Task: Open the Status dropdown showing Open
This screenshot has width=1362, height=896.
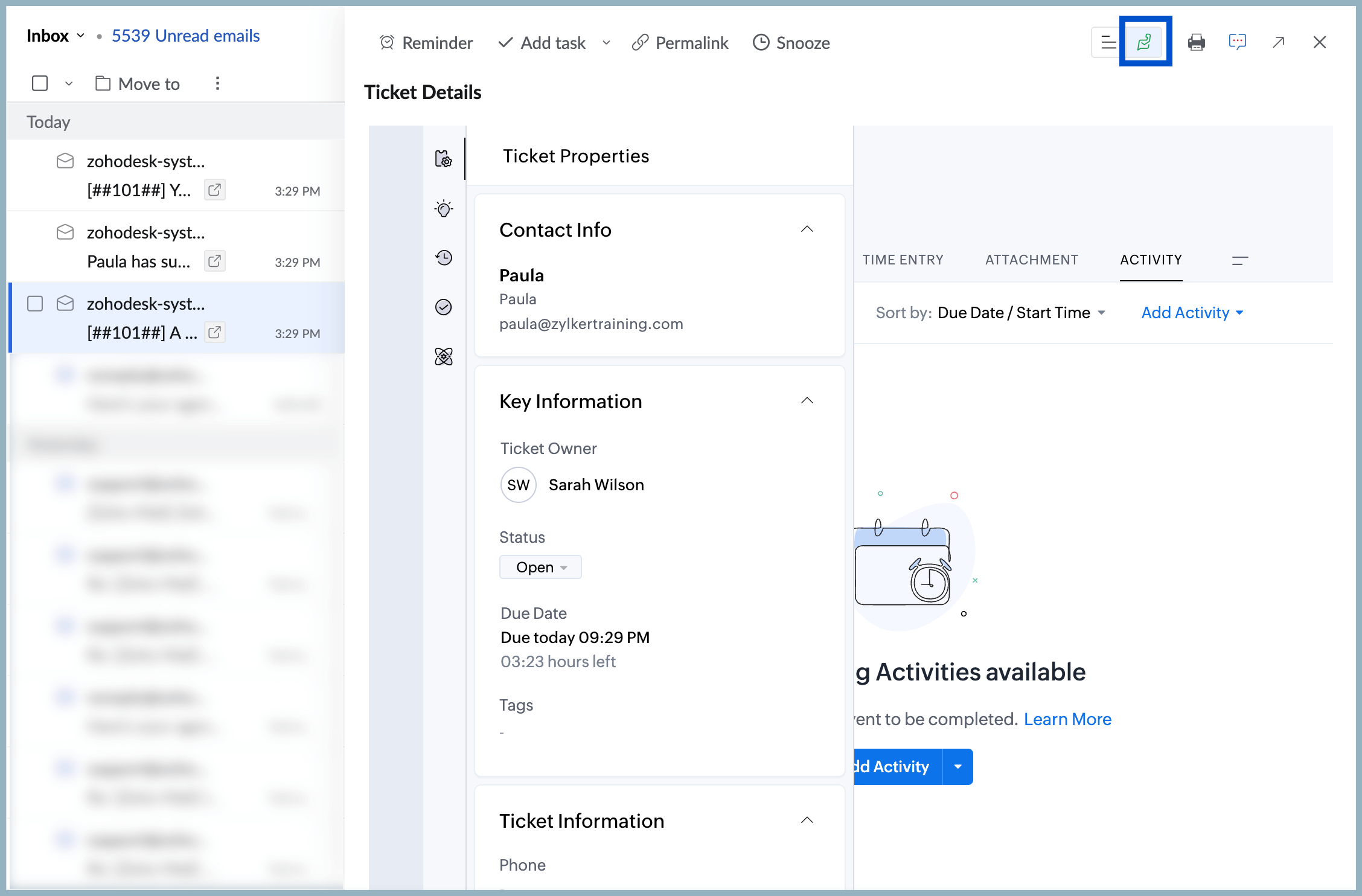Action: [x=540, y=566]
